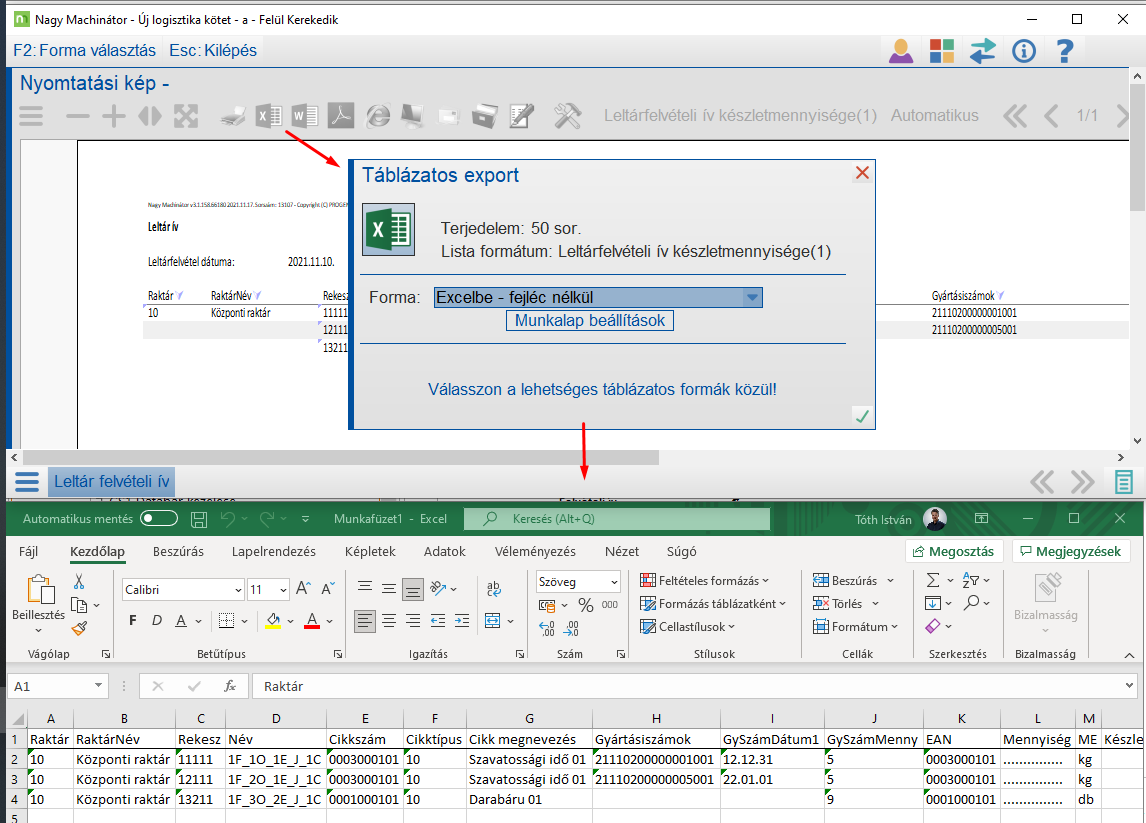Click the info icon in top bar
Screen dimensions: 1146x823
pos(1023,50)
